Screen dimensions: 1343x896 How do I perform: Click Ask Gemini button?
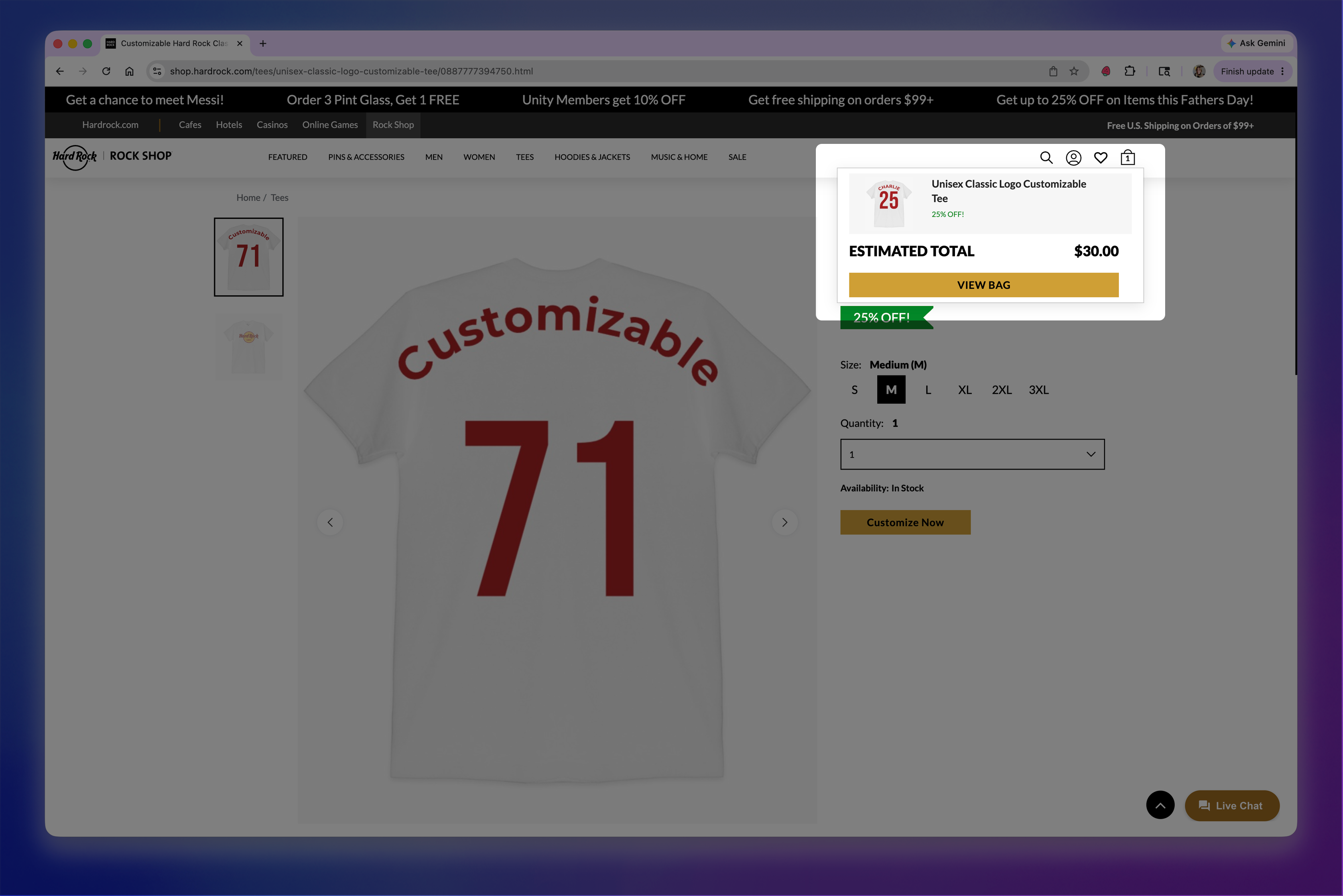click(1256, 43)
